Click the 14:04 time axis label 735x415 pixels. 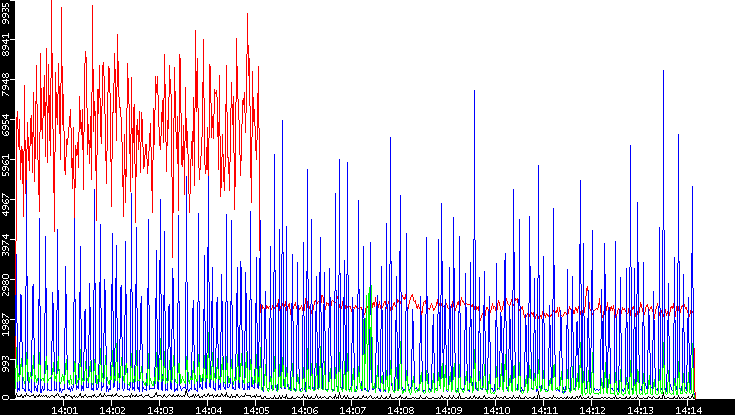click(208, 410)
